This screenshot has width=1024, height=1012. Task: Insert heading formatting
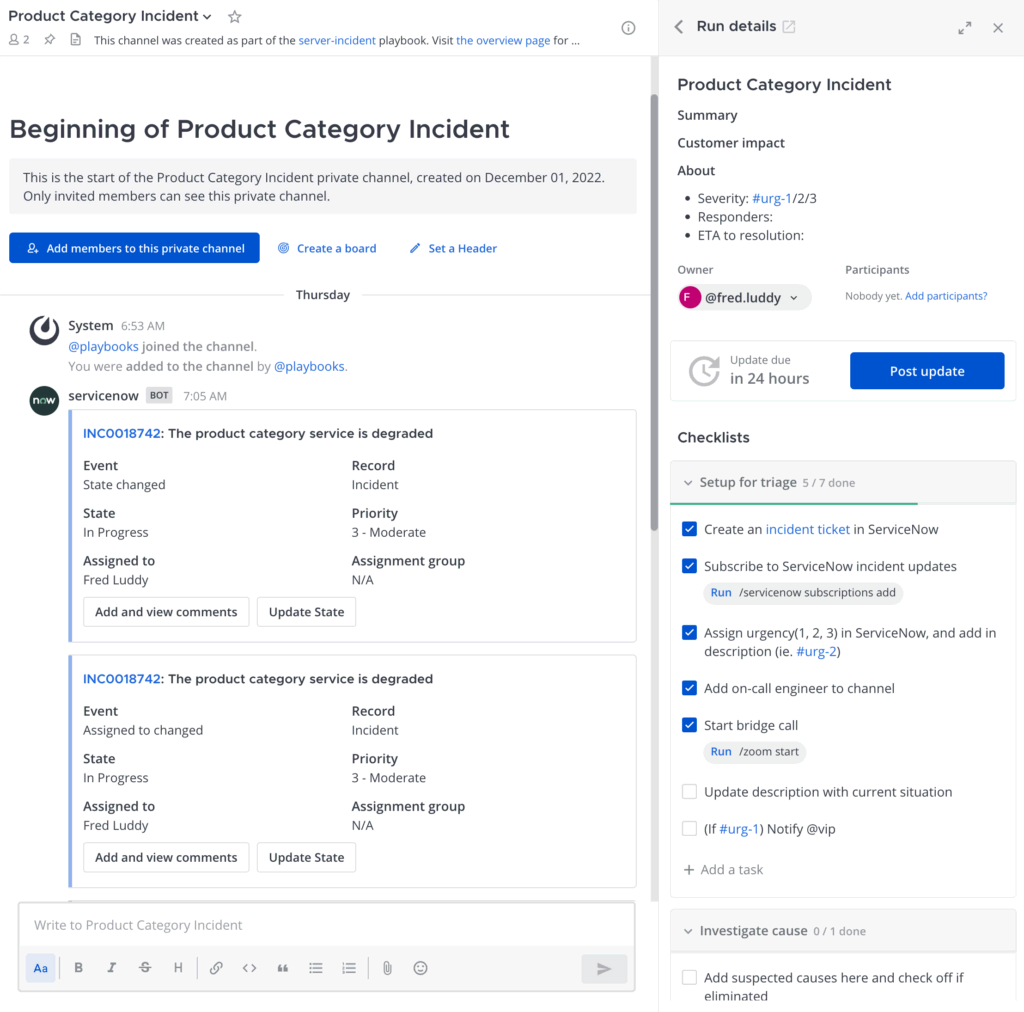[178, 968]
